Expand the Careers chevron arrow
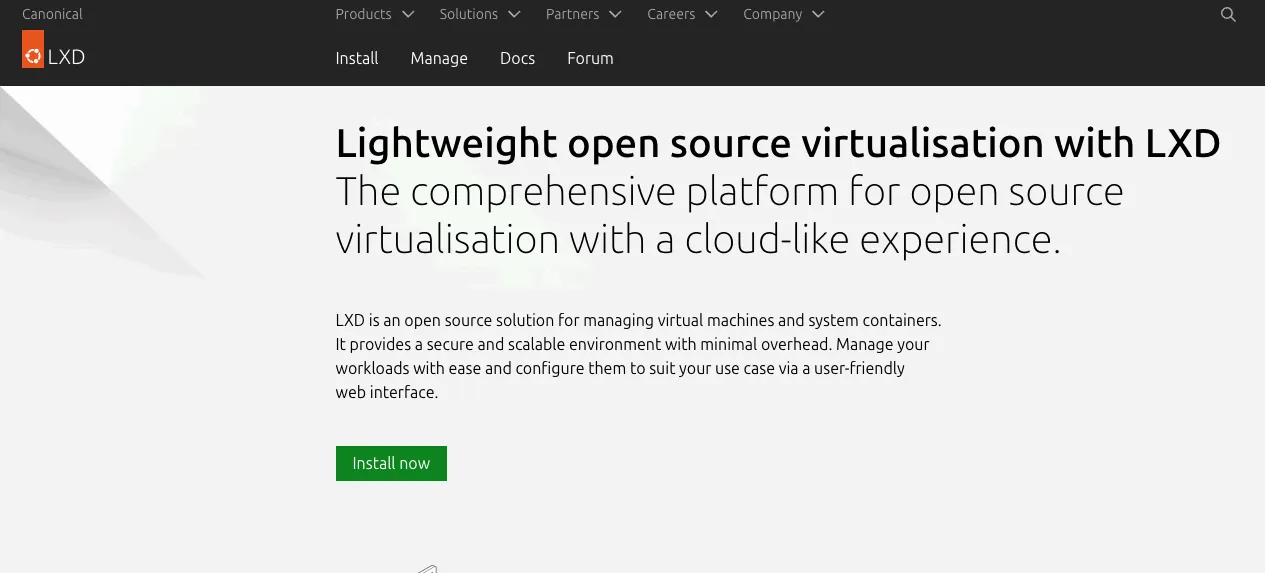1265x573 pixels. pyautogui.click(x=711, y=14)
